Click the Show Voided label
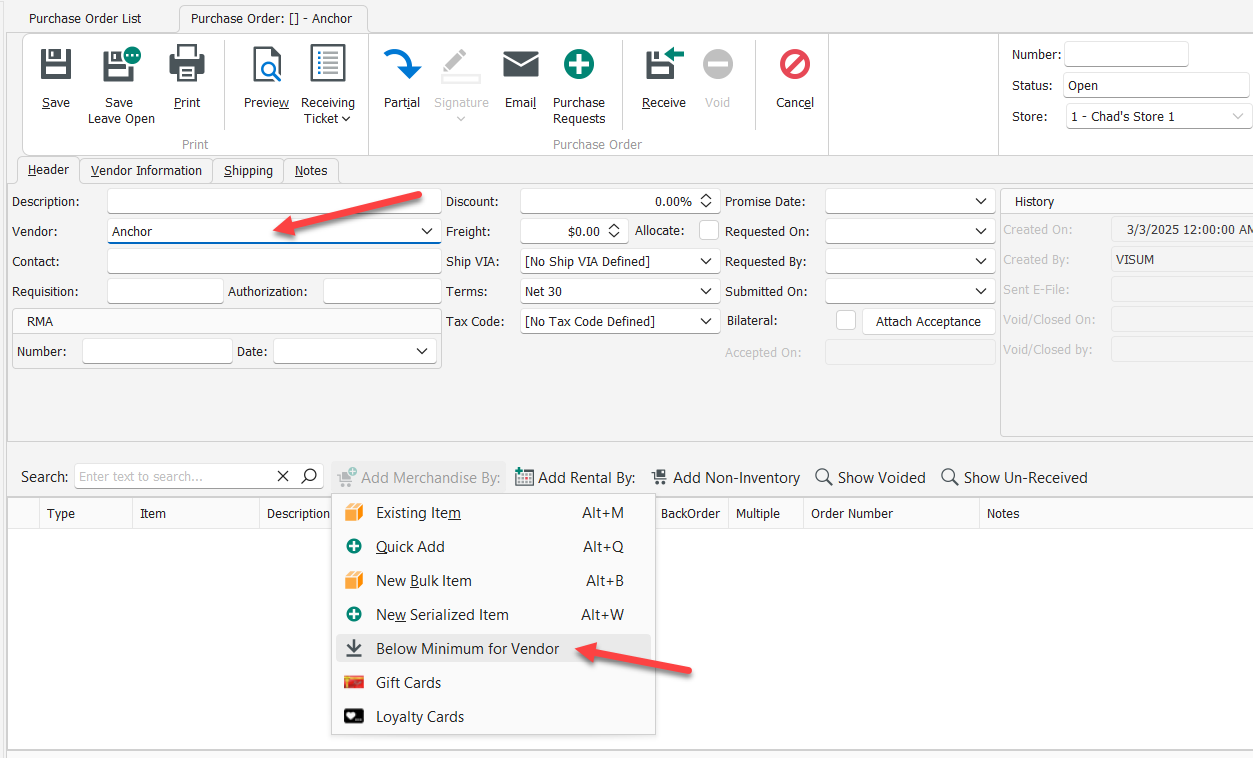Image resolution: width=1253 pixels, height=758 pixels. click(x=882, y=478)
